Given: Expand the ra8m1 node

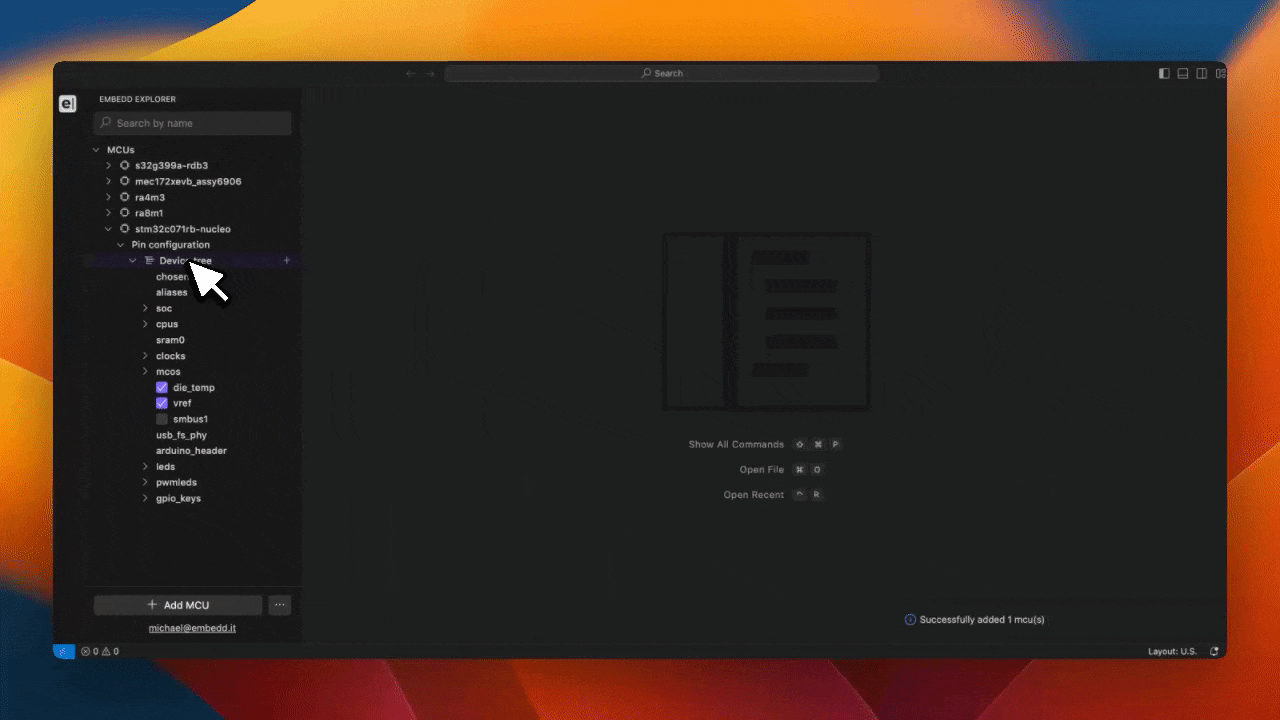Looking at the screenshot, I should point(109,213).
